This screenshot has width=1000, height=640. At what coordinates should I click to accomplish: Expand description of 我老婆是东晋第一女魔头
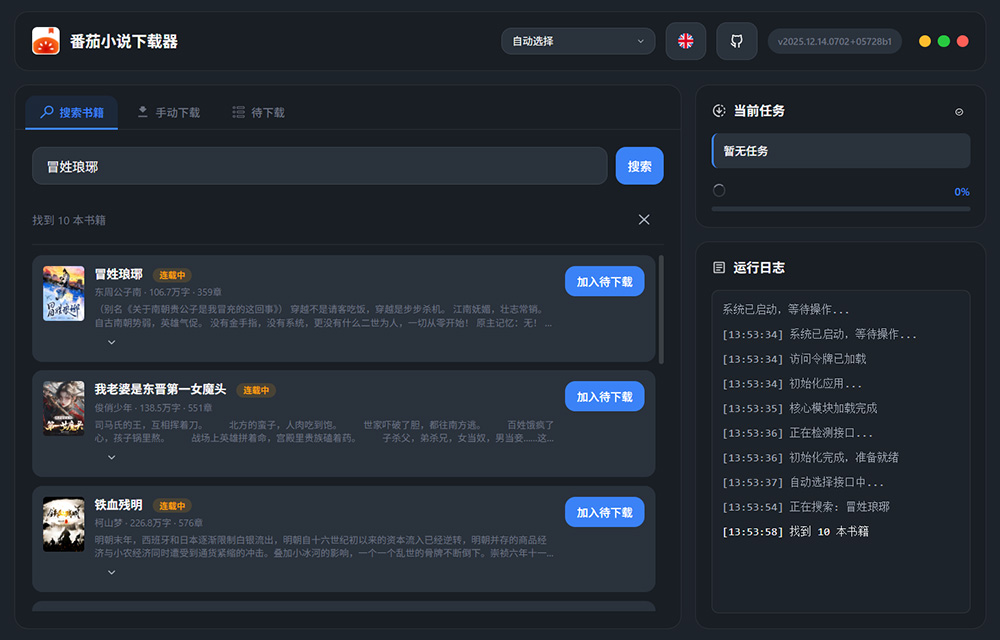112,458
